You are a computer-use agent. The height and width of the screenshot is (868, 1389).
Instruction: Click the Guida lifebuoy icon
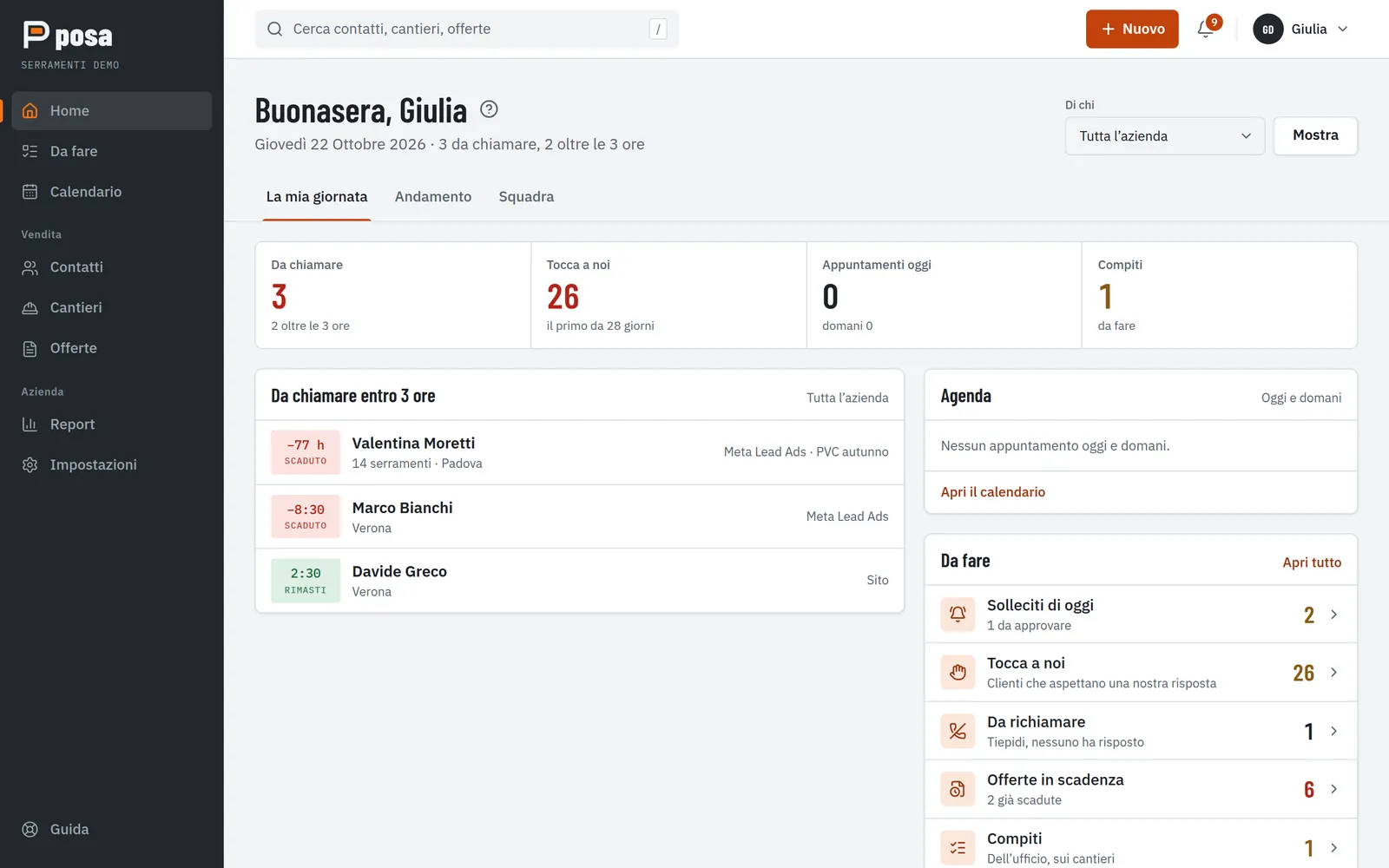pyautogui.click(x=30, y=830)
